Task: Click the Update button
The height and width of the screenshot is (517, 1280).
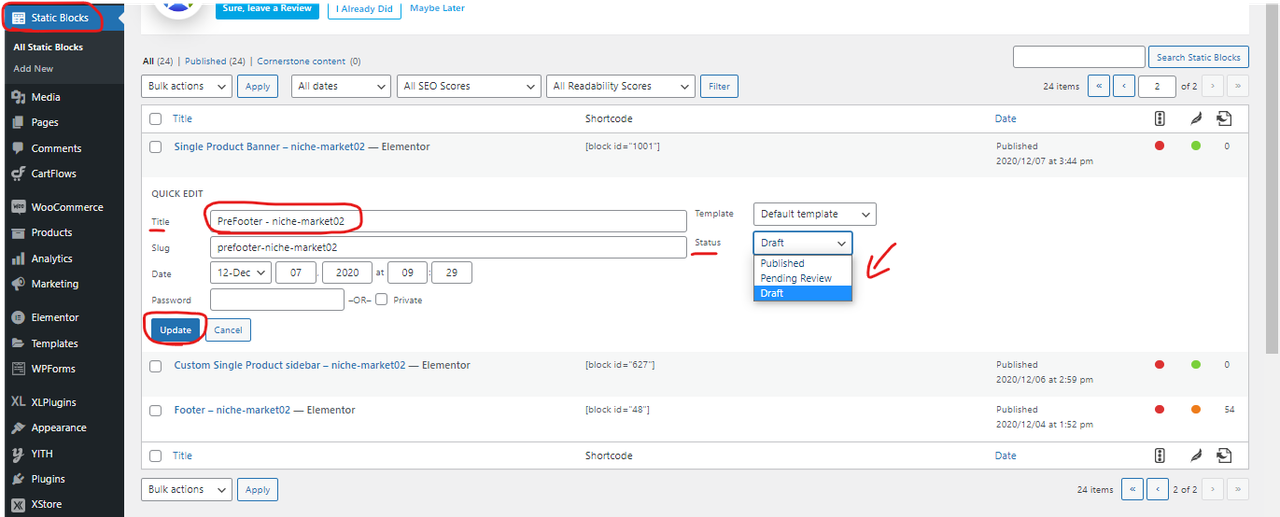Action: pos(176,329)
